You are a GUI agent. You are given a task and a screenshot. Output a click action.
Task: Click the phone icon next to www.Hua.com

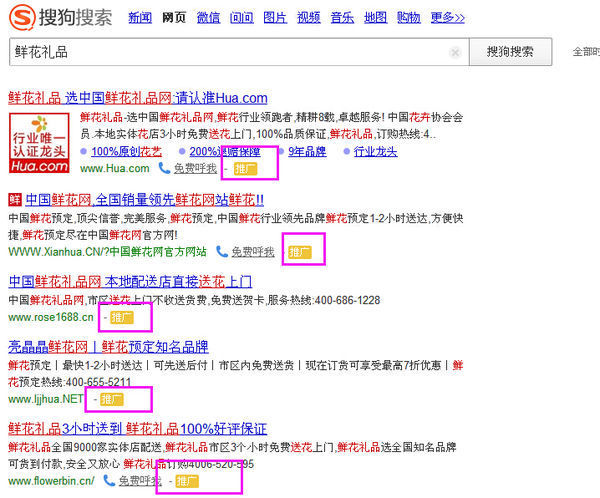pyautogui.click(x=164, y=168)
